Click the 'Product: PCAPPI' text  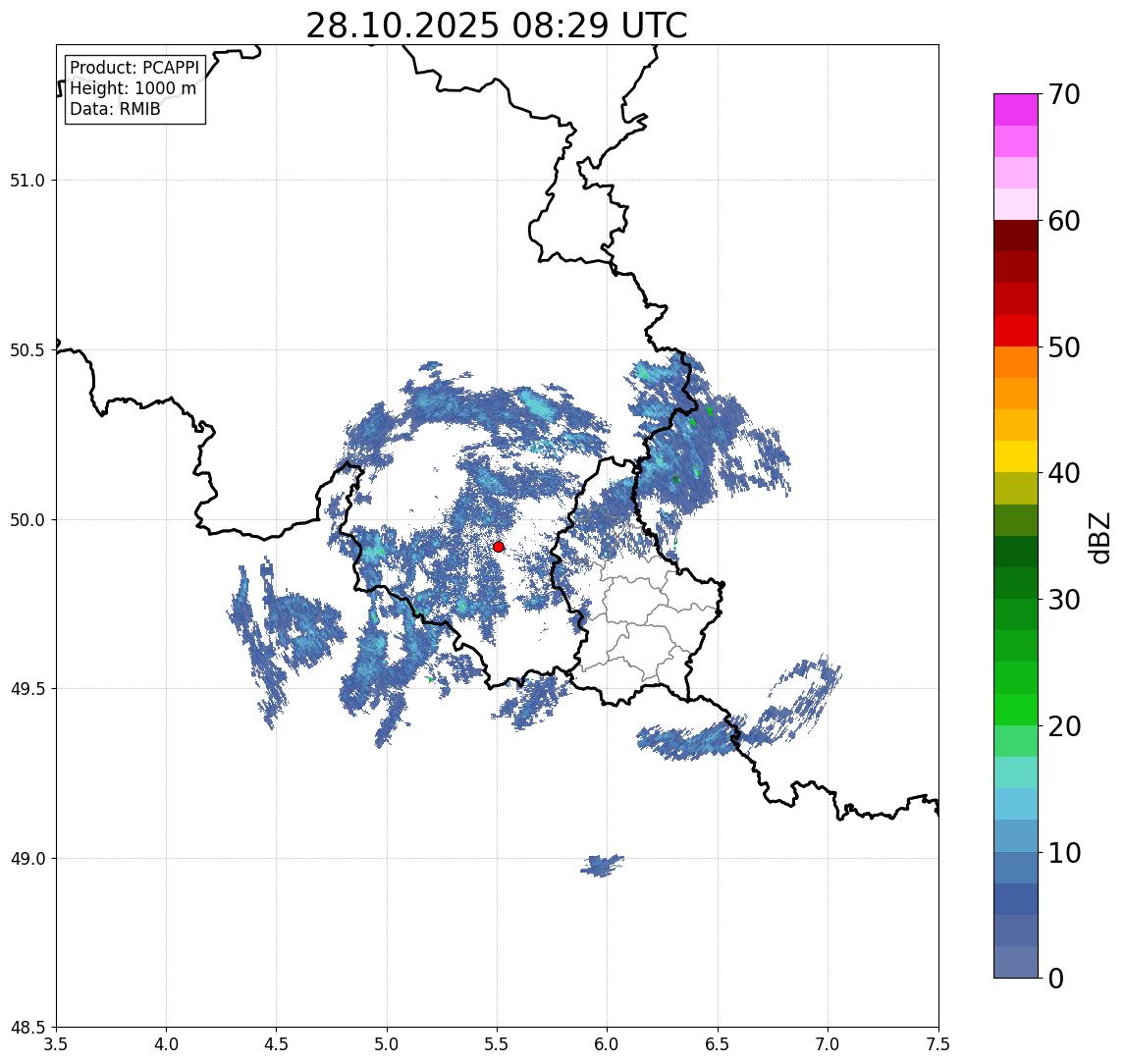(134, 68)
